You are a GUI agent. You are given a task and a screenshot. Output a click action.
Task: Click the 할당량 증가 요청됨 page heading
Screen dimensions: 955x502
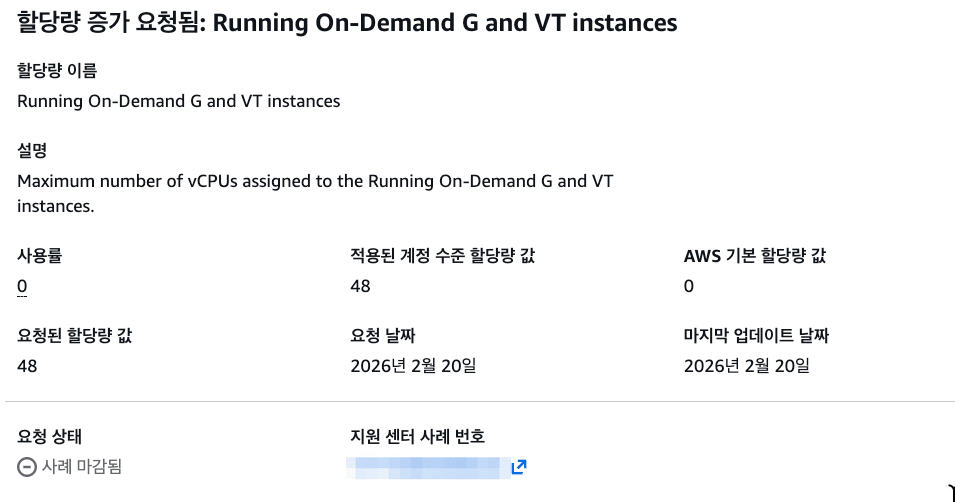tap(347, 22)
